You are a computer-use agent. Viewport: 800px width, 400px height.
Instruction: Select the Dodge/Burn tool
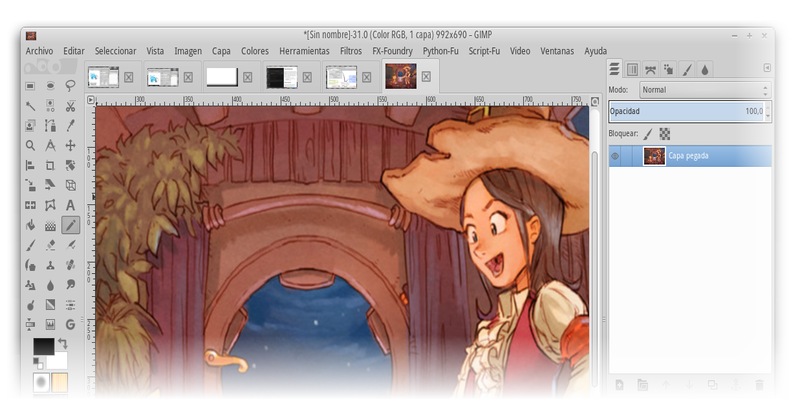pyautogui.click(x=30, y=305)
